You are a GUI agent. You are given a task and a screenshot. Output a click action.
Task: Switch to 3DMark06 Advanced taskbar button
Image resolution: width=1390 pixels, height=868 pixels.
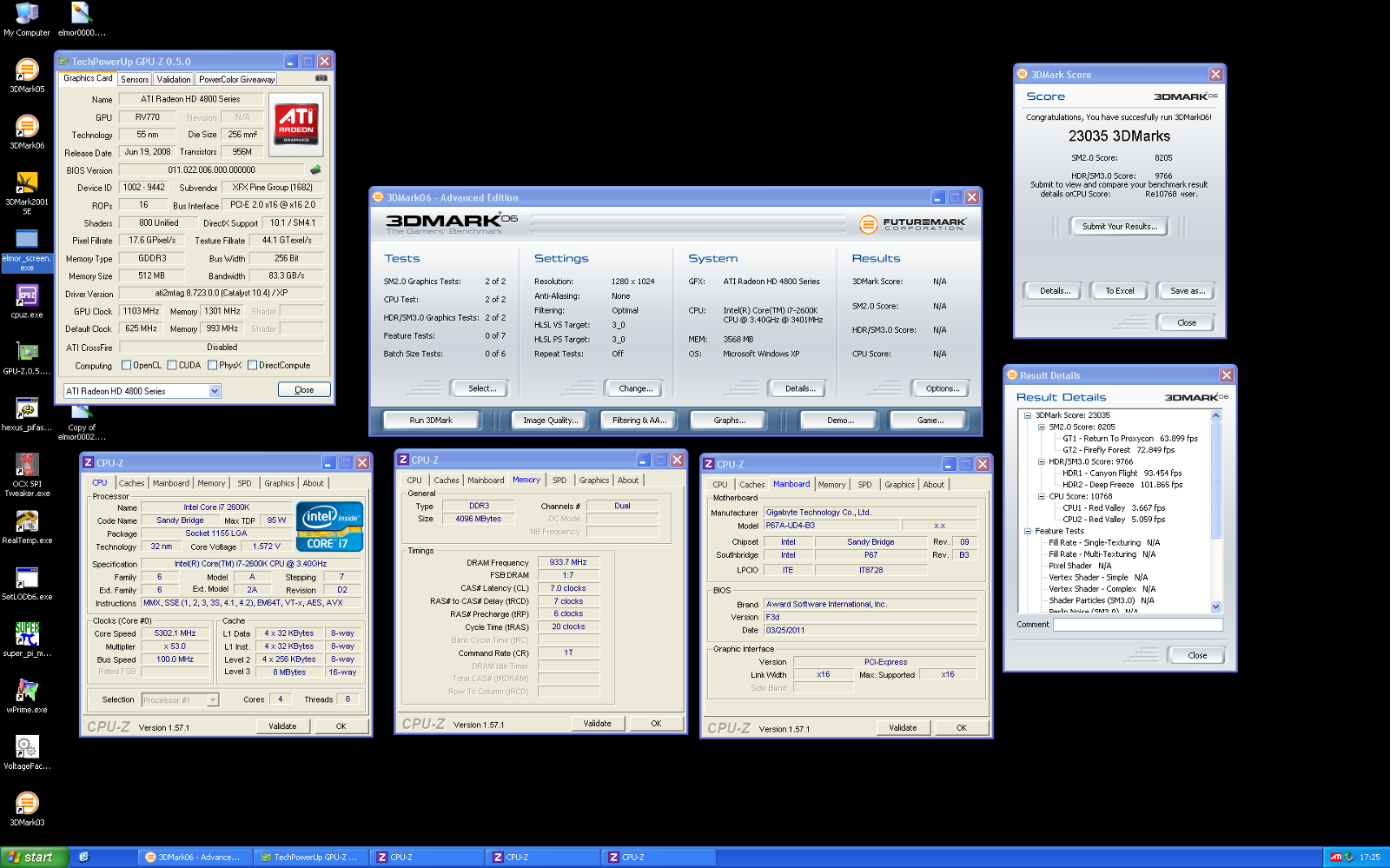pos(195,858)
